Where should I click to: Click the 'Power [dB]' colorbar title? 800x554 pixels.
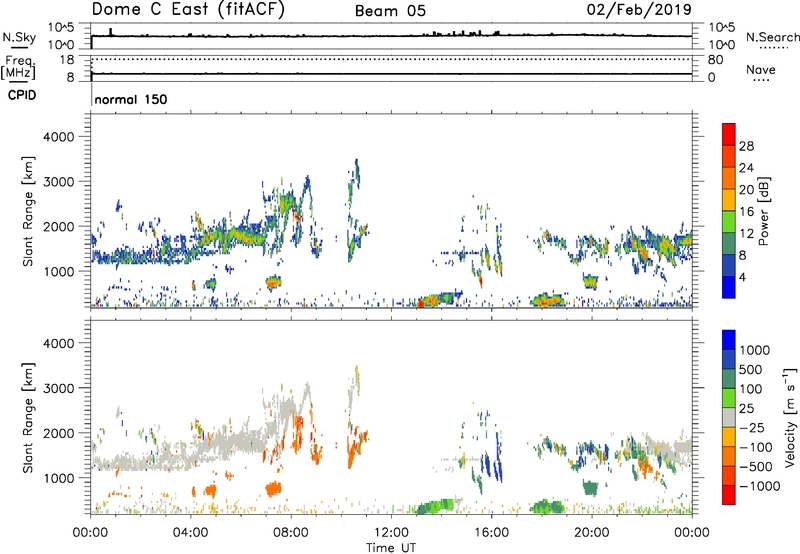[763, 211]
